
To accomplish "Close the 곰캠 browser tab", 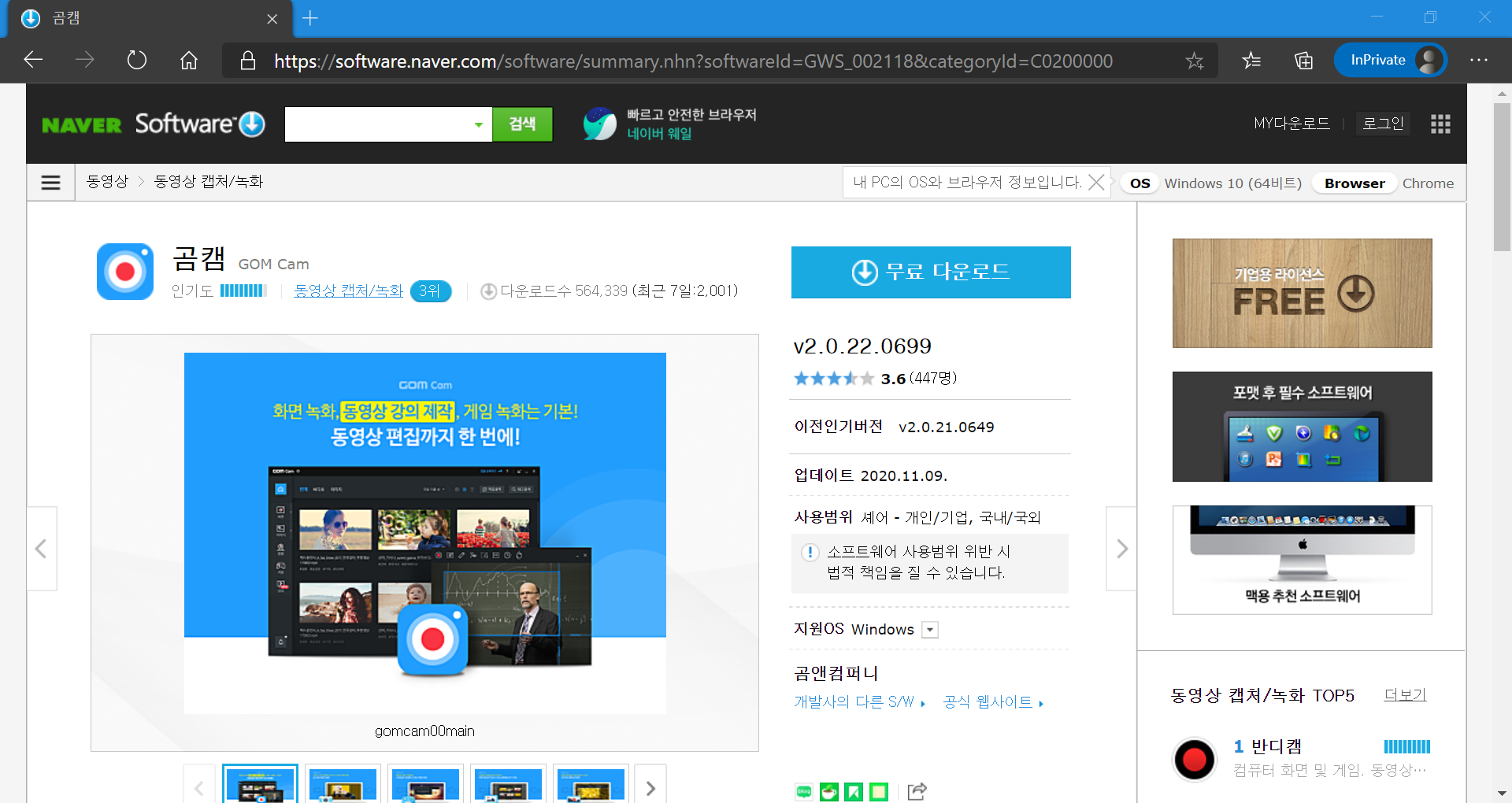I will pos(272,19).
